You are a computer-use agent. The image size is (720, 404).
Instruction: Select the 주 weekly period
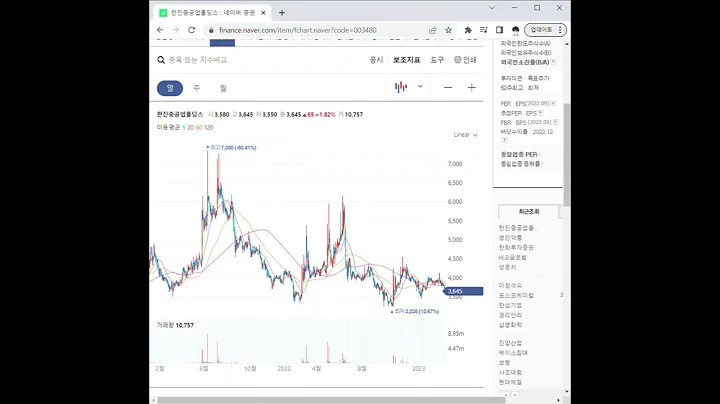(197, 88)
